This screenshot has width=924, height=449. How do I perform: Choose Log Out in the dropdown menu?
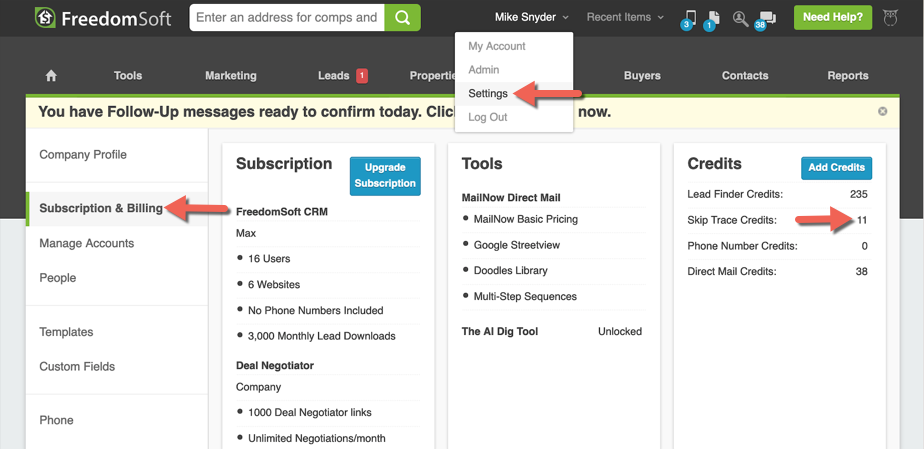(487, 117)
